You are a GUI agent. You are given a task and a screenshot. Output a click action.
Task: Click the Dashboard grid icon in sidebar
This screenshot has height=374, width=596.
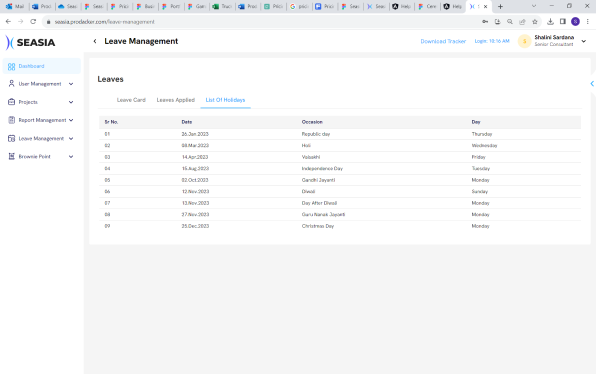(11, 67)
